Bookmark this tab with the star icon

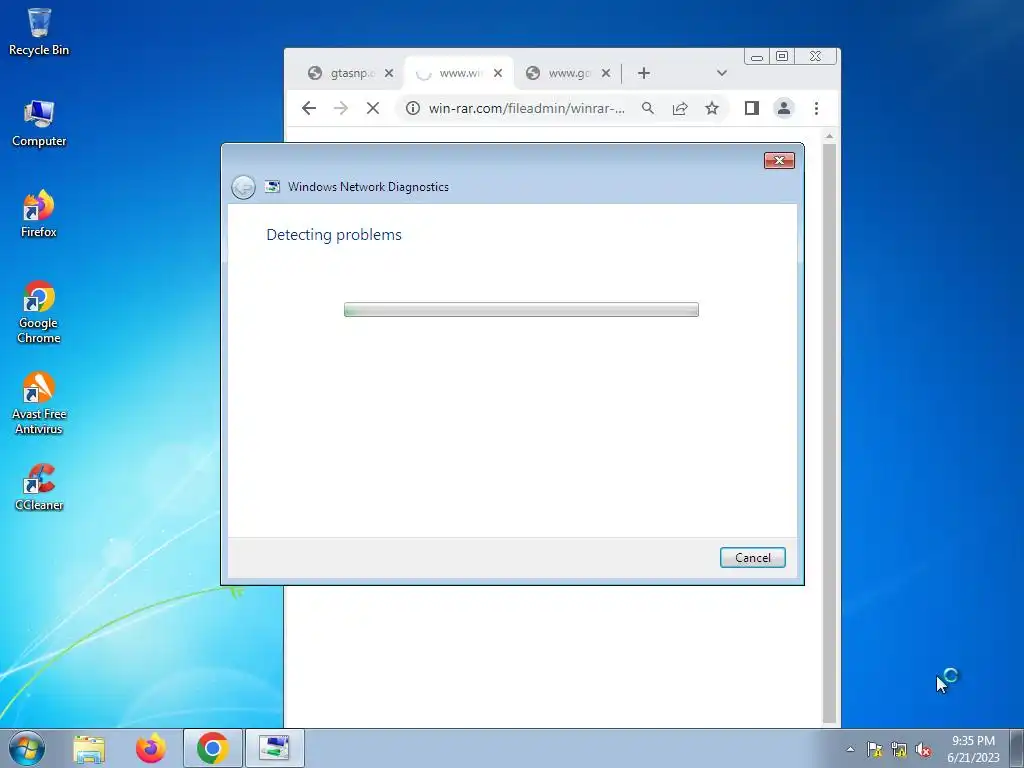pos(712,108)
